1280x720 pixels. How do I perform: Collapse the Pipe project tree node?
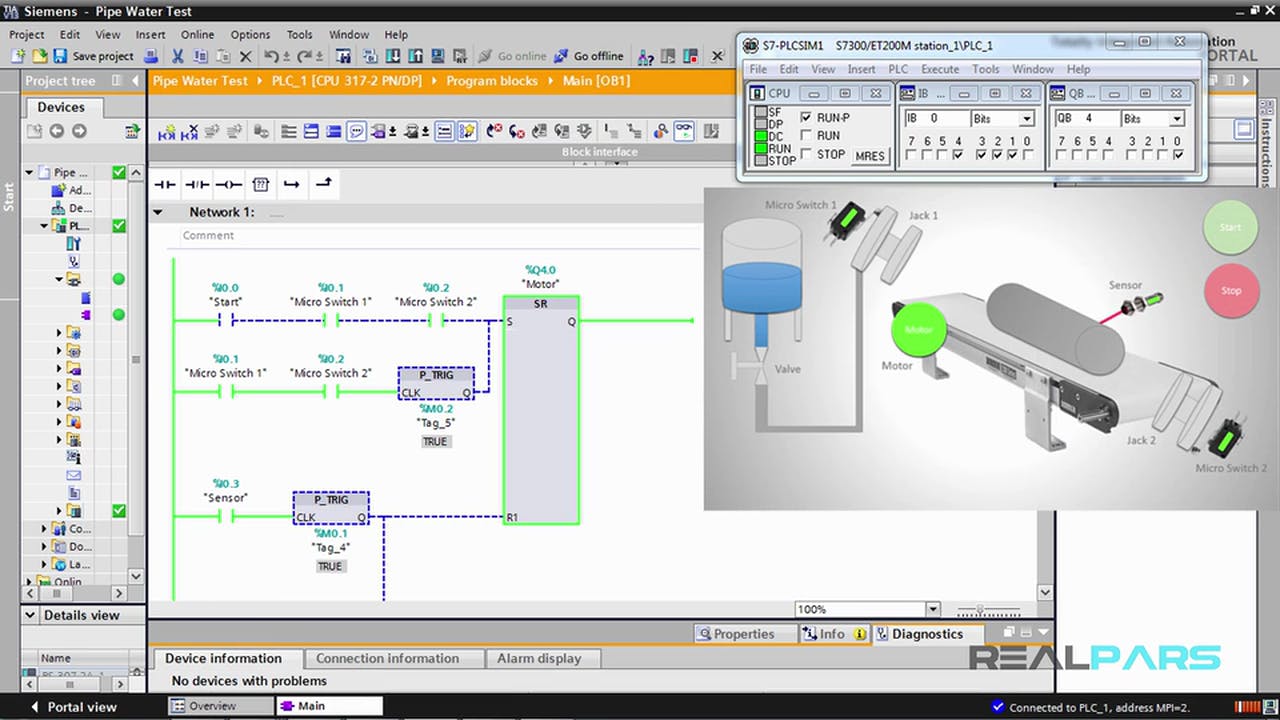(29, 172)
